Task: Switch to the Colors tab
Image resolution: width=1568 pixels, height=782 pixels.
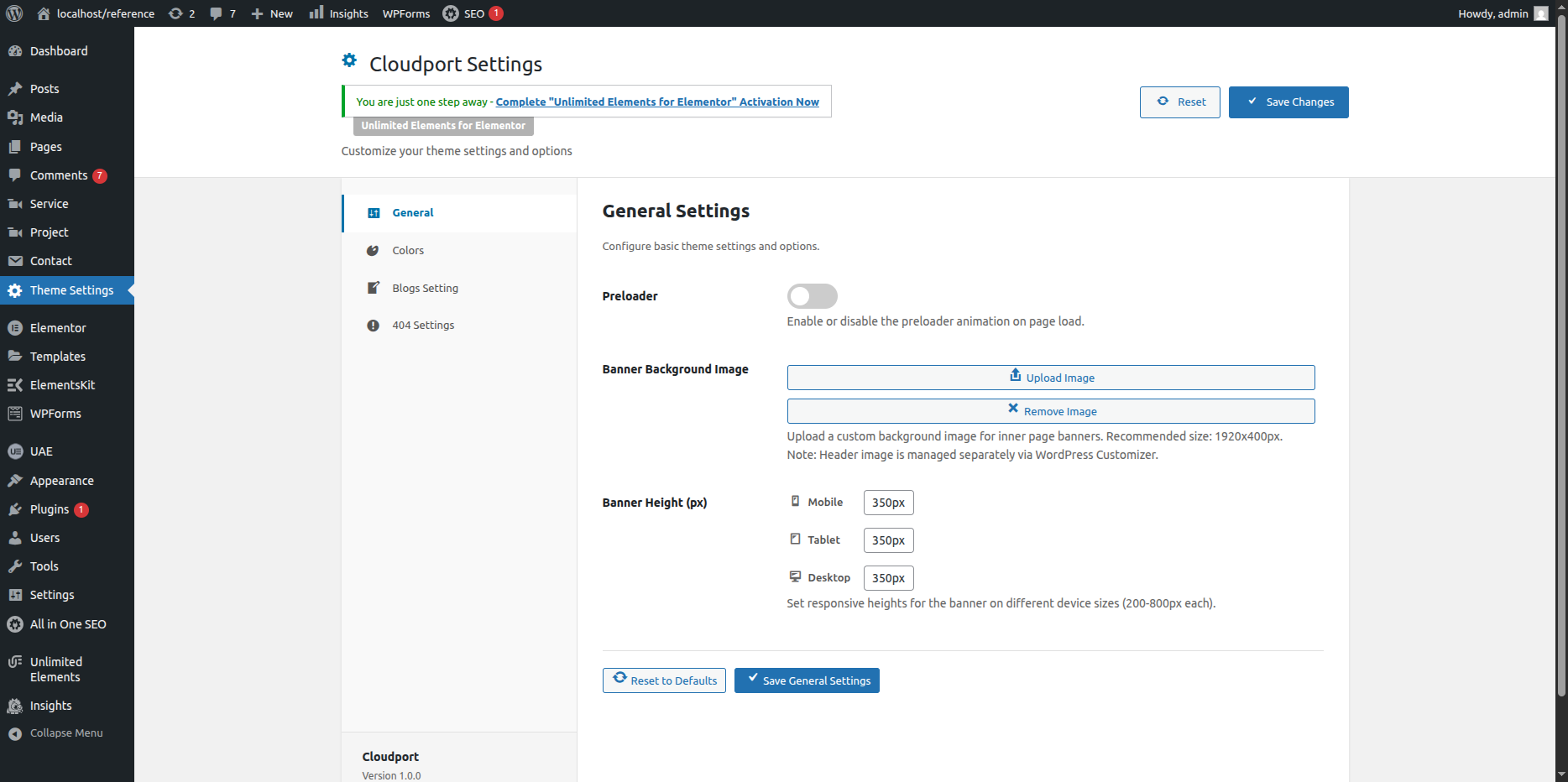Action: [459, 251]
